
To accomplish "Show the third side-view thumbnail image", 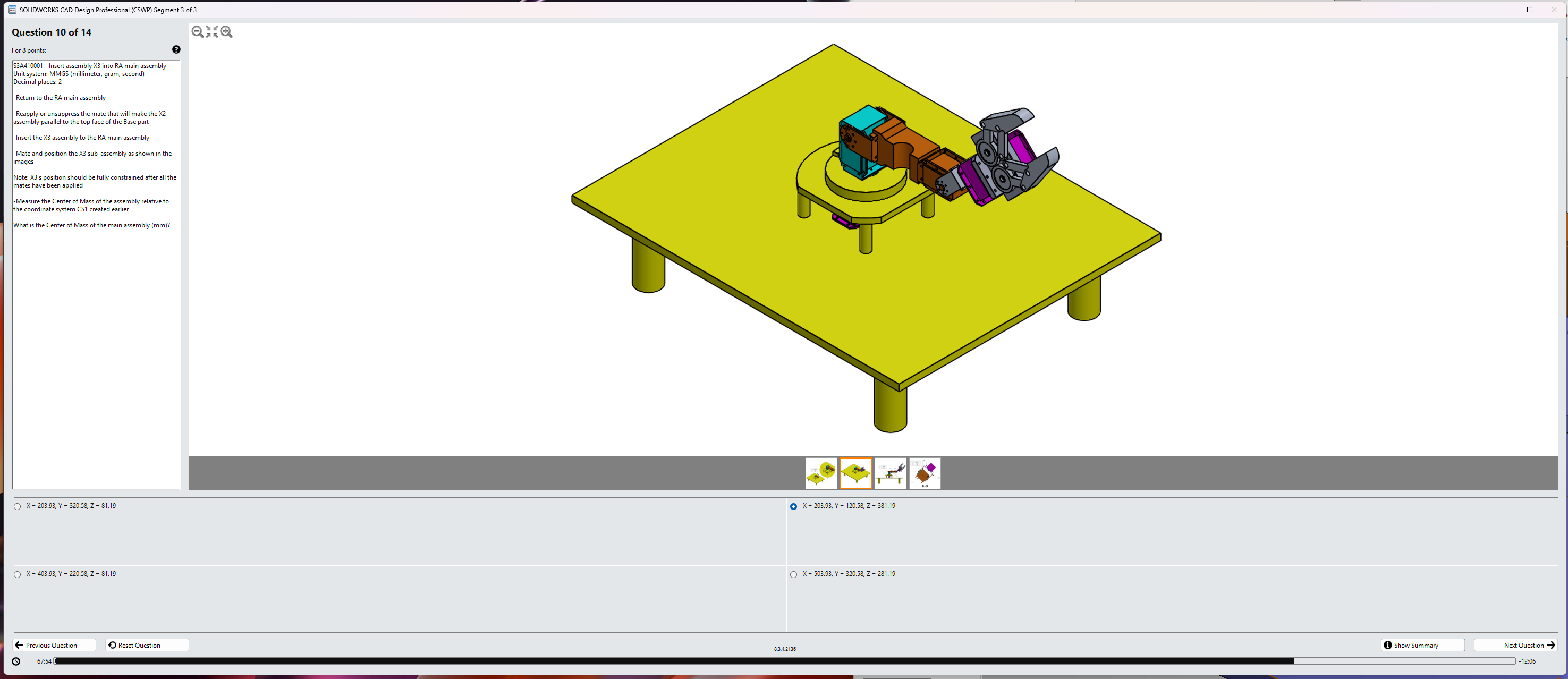I will [x=890, y=473].
